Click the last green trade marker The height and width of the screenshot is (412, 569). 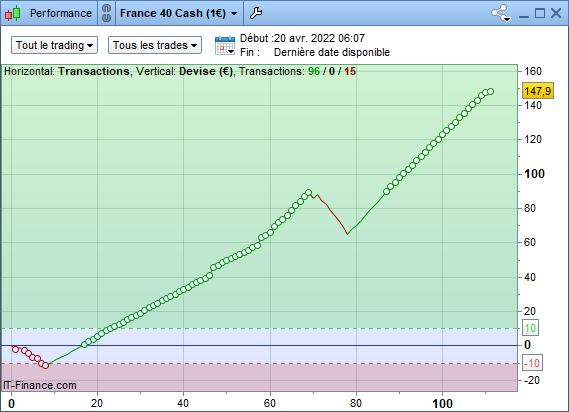491,91
